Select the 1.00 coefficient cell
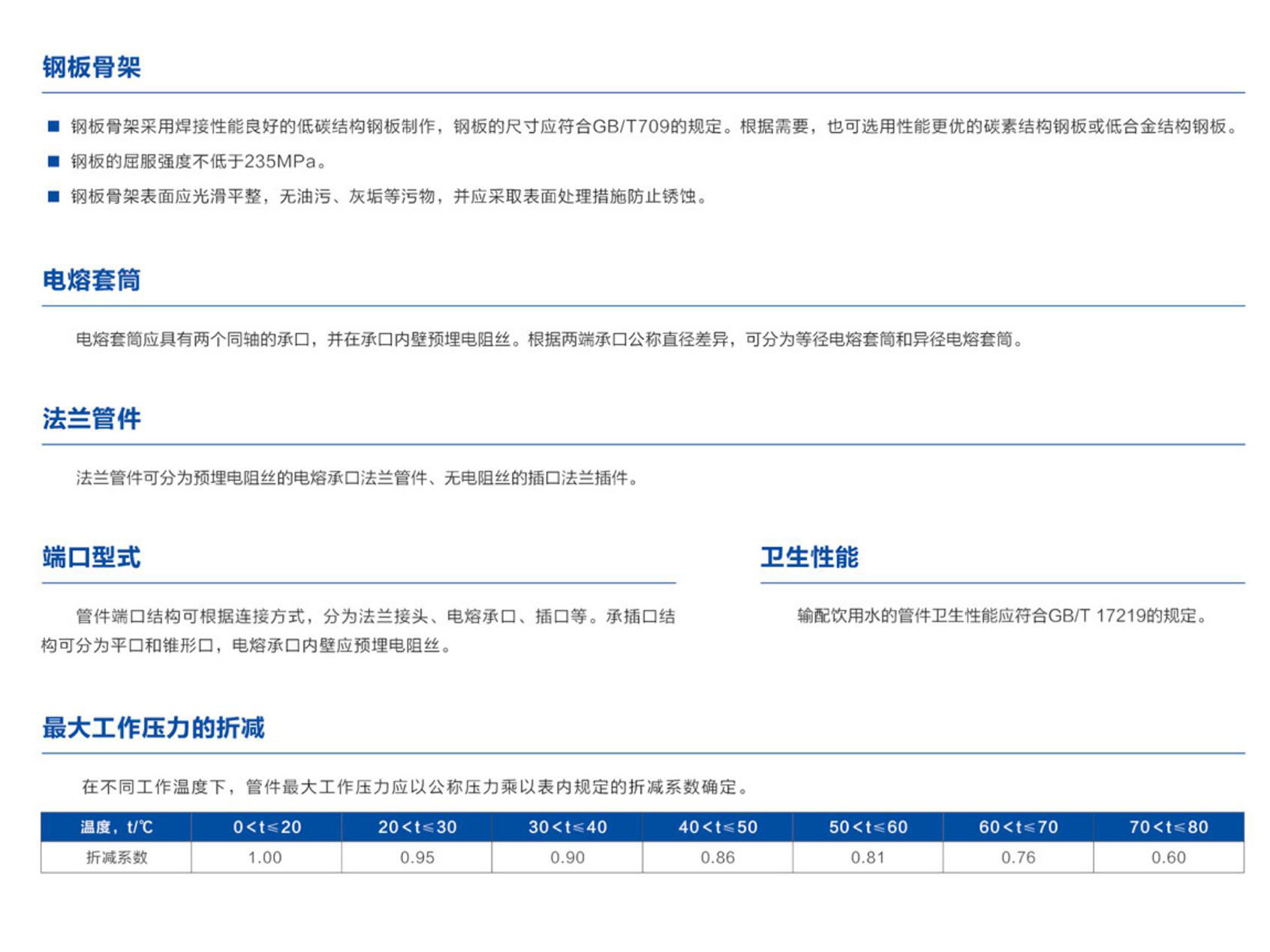 click(x=265, y=857)
